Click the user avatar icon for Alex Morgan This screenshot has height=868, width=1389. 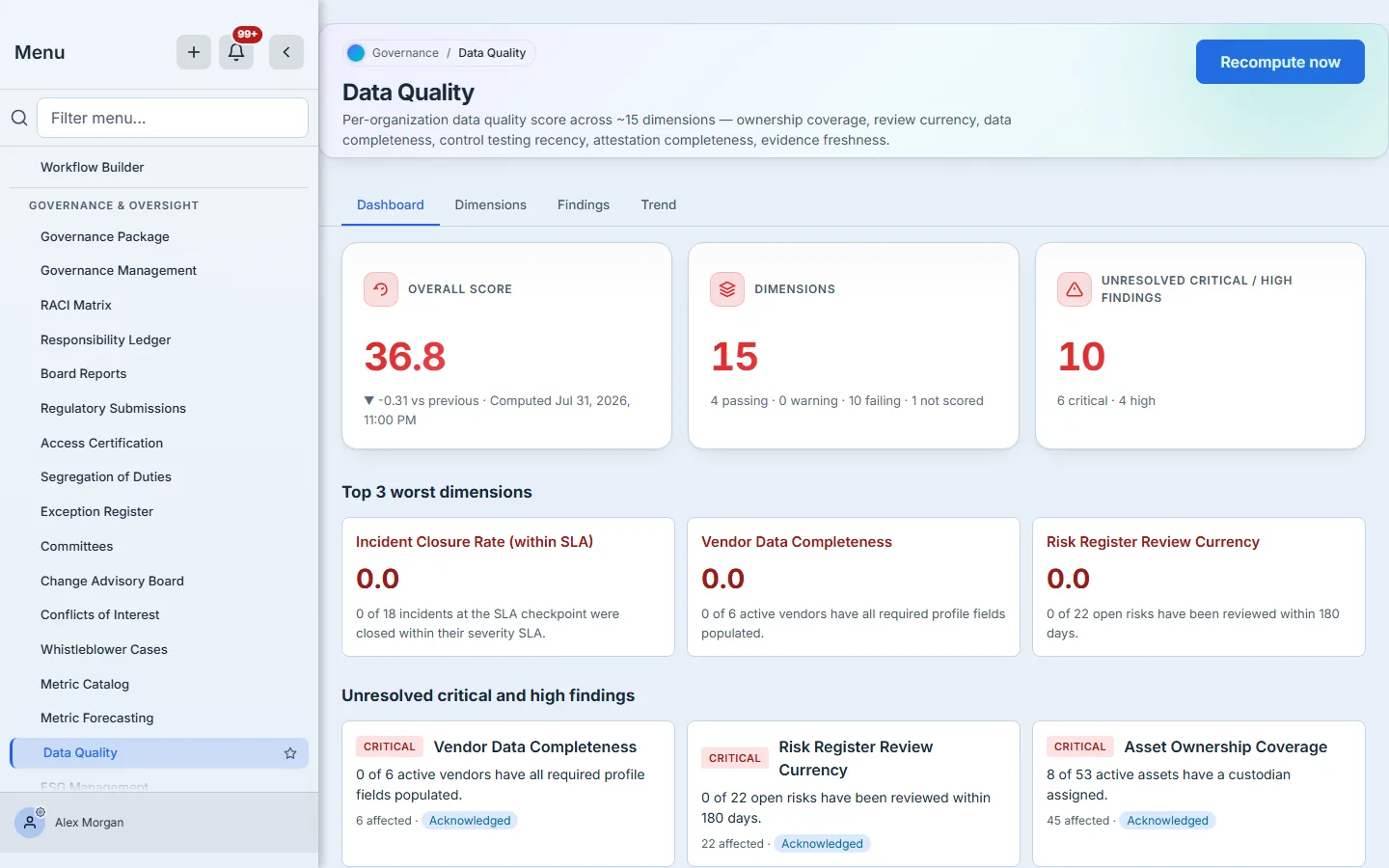click(30, 823)
